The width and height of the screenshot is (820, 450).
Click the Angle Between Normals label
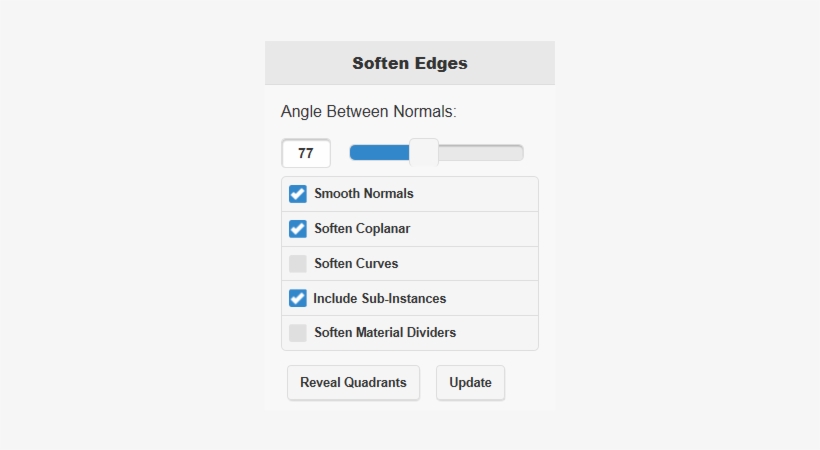tap(369, 112)
